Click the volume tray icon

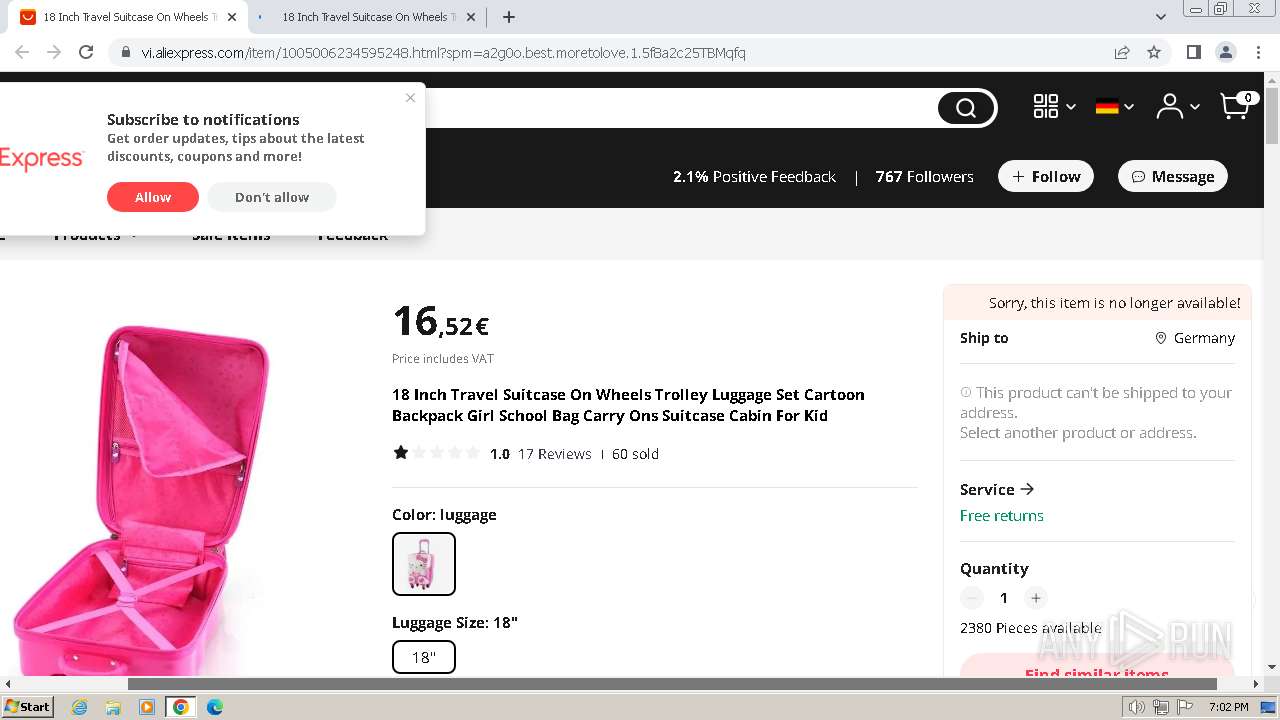[x=1137, y=707]
